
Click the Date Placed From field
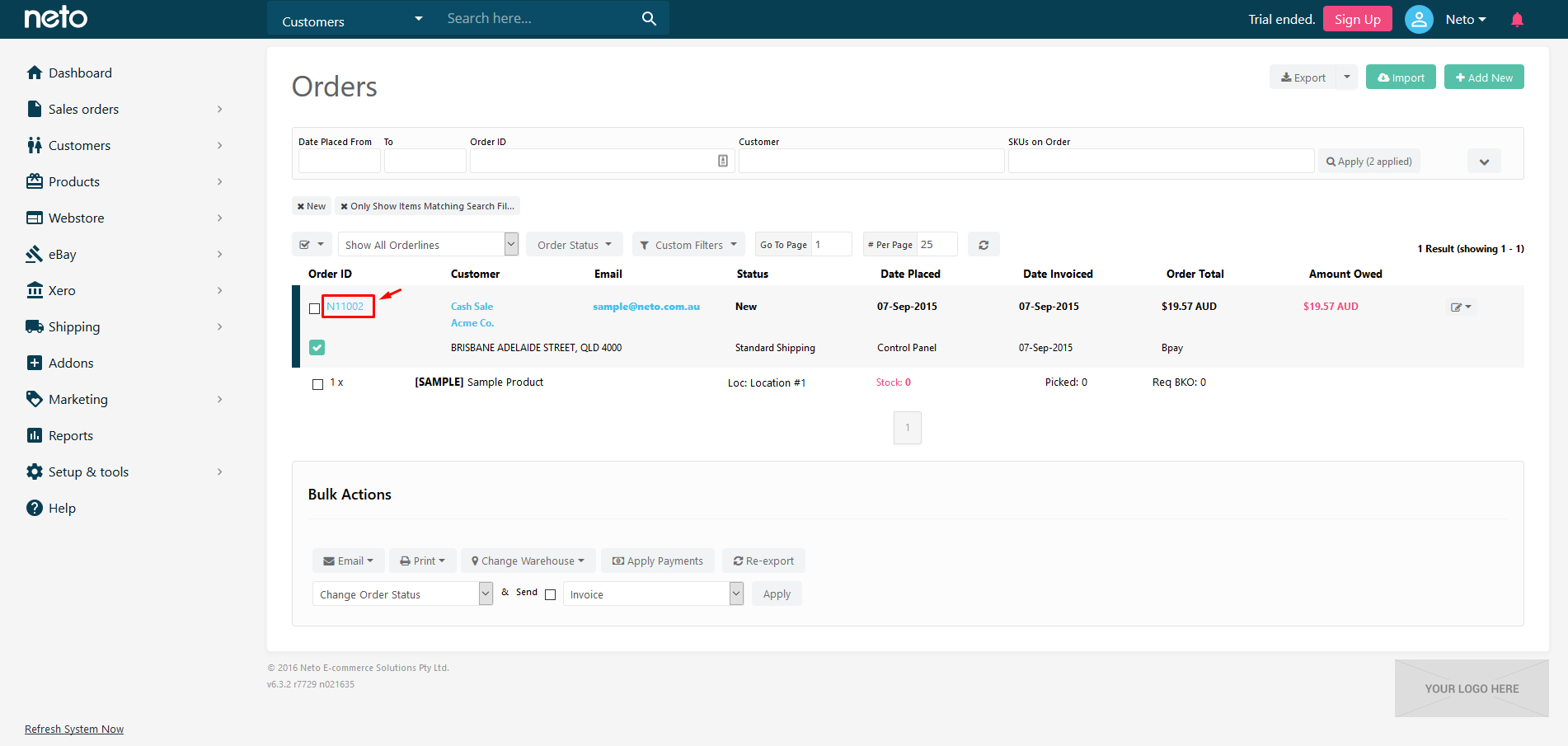pos(339,161)
